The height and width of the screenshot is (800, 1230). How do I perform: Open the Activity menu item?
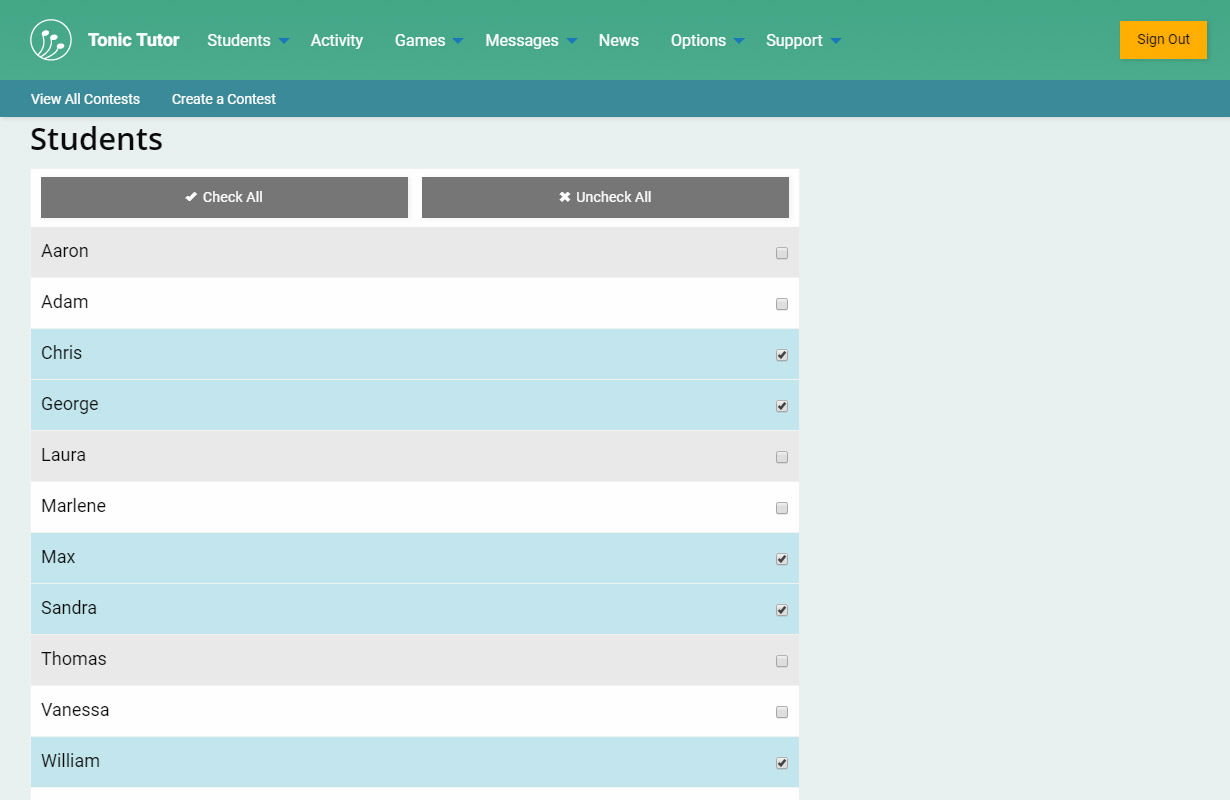(x=336, y=40)
